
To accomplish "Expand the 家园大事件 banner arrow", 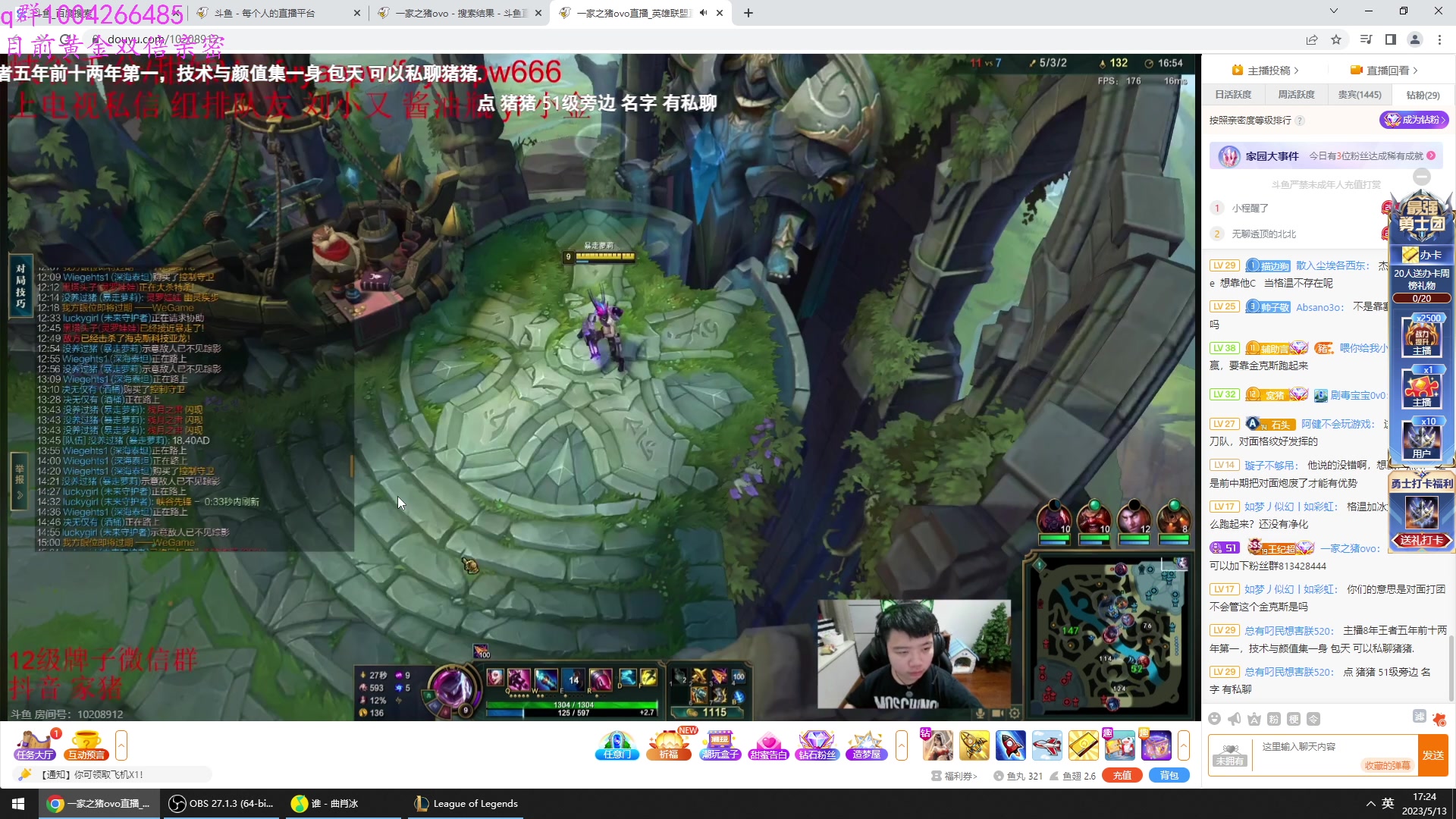I will click(1431, 155).
